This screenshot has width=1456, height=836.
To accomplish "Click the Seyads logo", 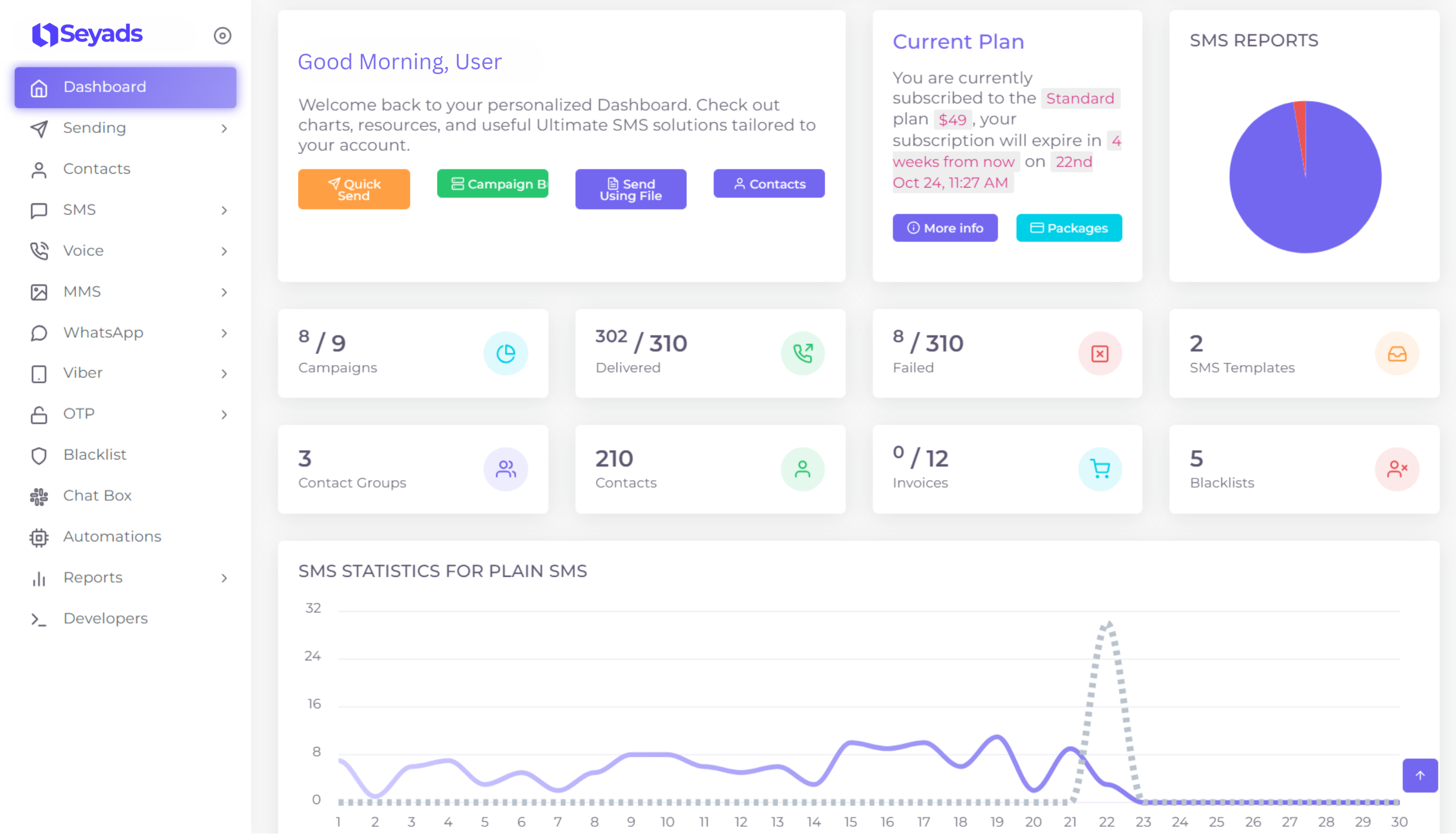I will [x=87, y=34].
